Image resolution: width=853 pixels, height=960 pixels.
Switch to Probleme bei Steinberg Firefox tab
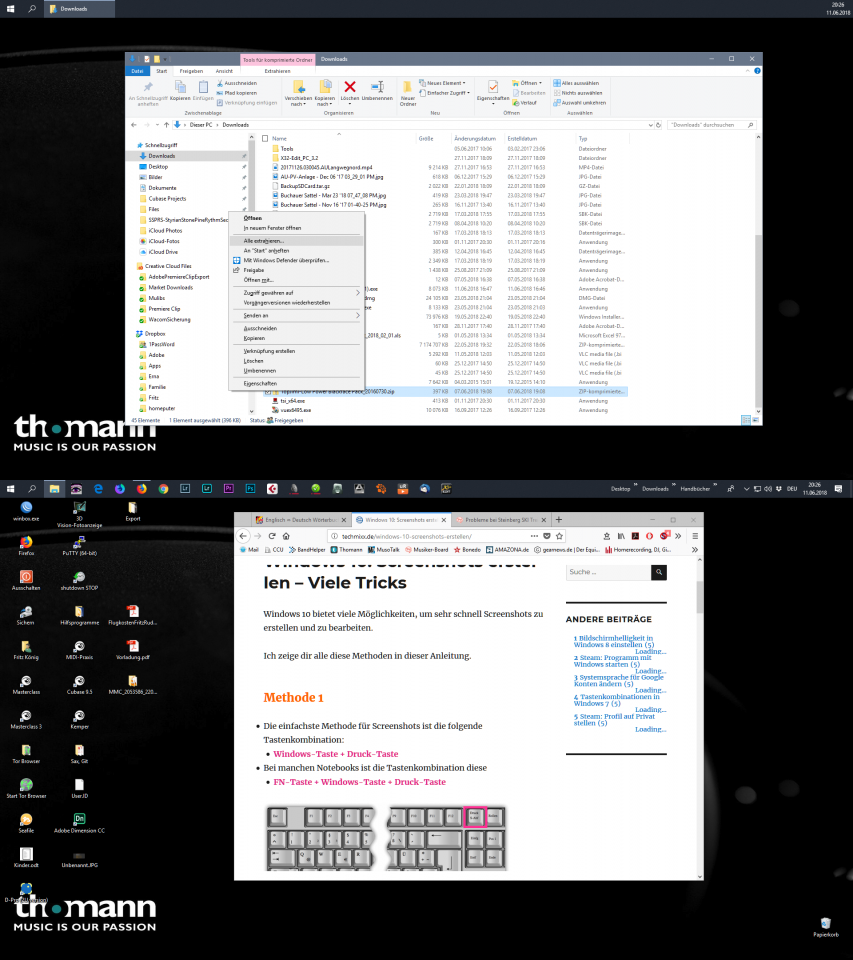pyautogui.click(x=501, y=520)
